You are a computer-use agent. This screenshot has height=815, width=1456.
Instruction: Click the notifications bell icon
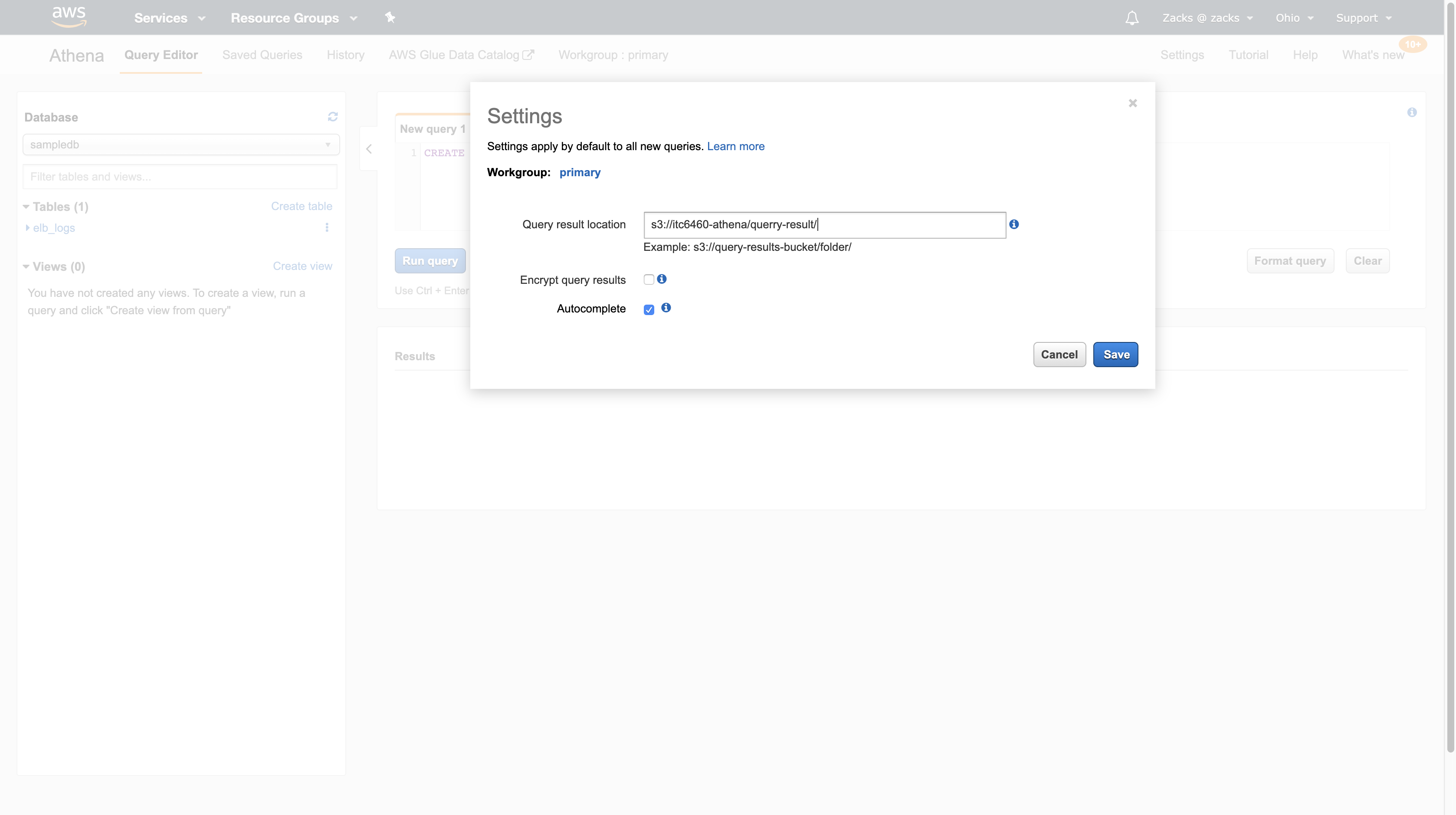[1131, 18]
